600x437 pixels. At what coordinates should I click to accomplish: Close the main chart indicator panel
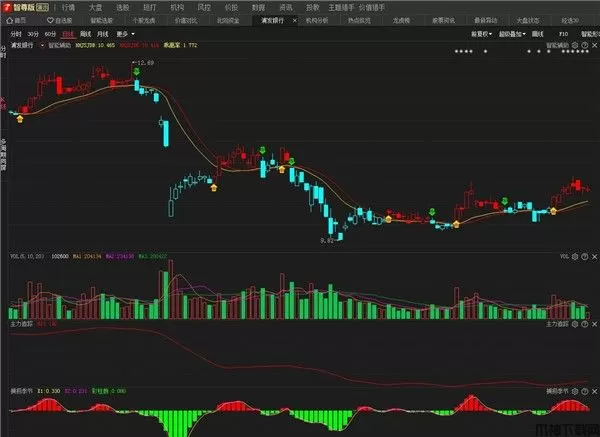(x=595, y=45)
